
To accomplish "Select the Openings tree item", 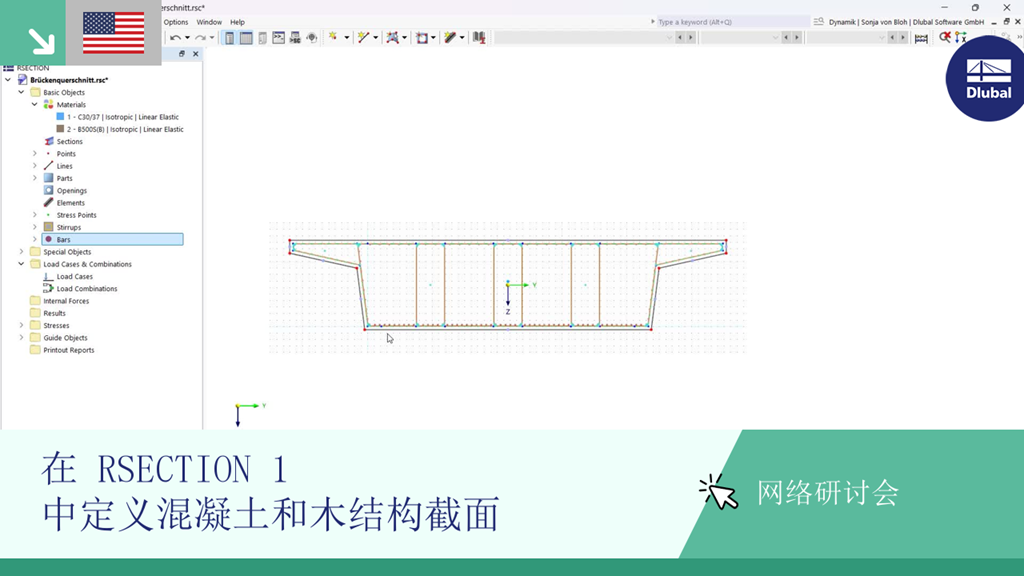I will [x=71, y=191].
